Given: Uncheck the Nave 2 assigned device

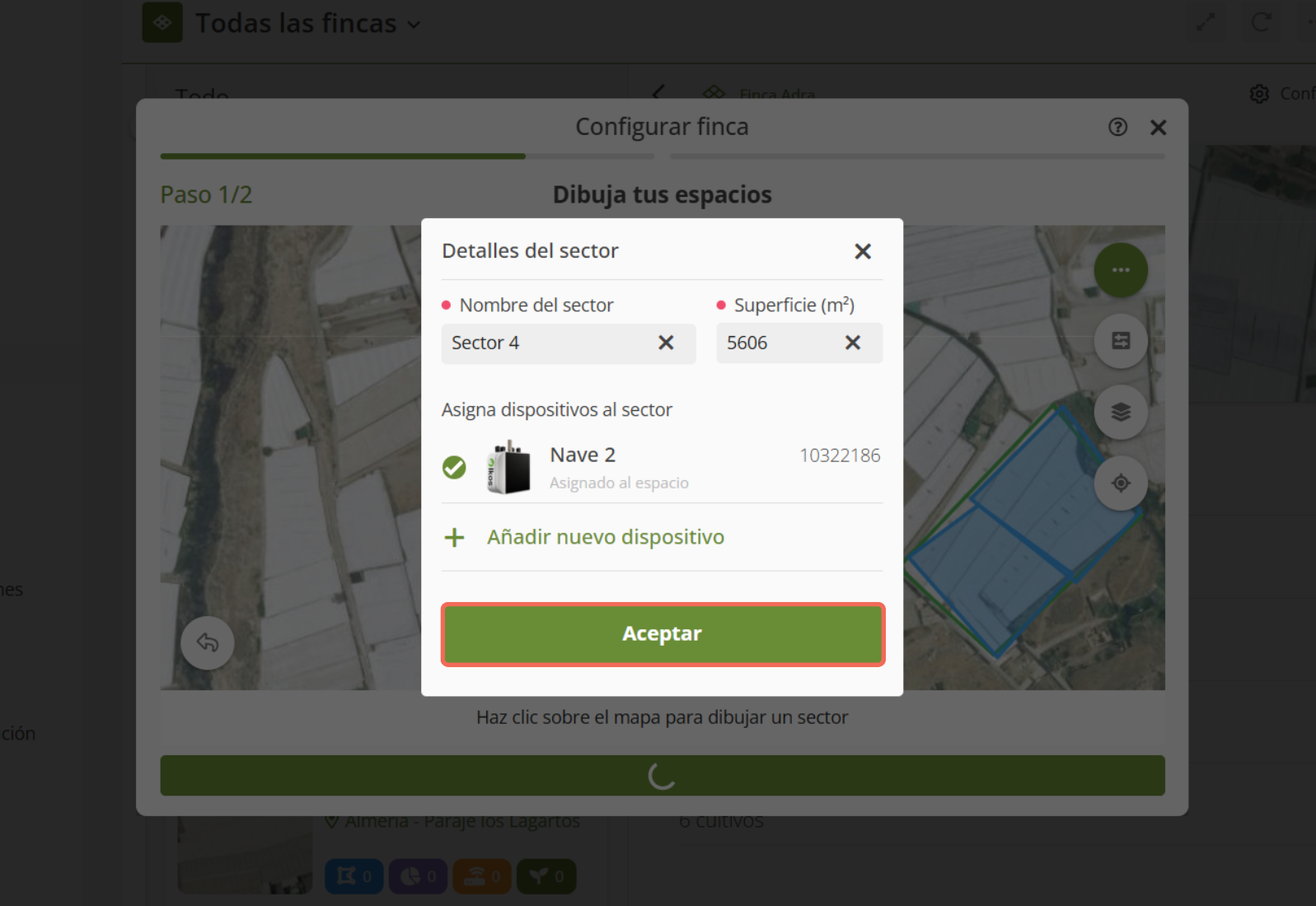Looking at the screenshot, I should tap(454, 467).
